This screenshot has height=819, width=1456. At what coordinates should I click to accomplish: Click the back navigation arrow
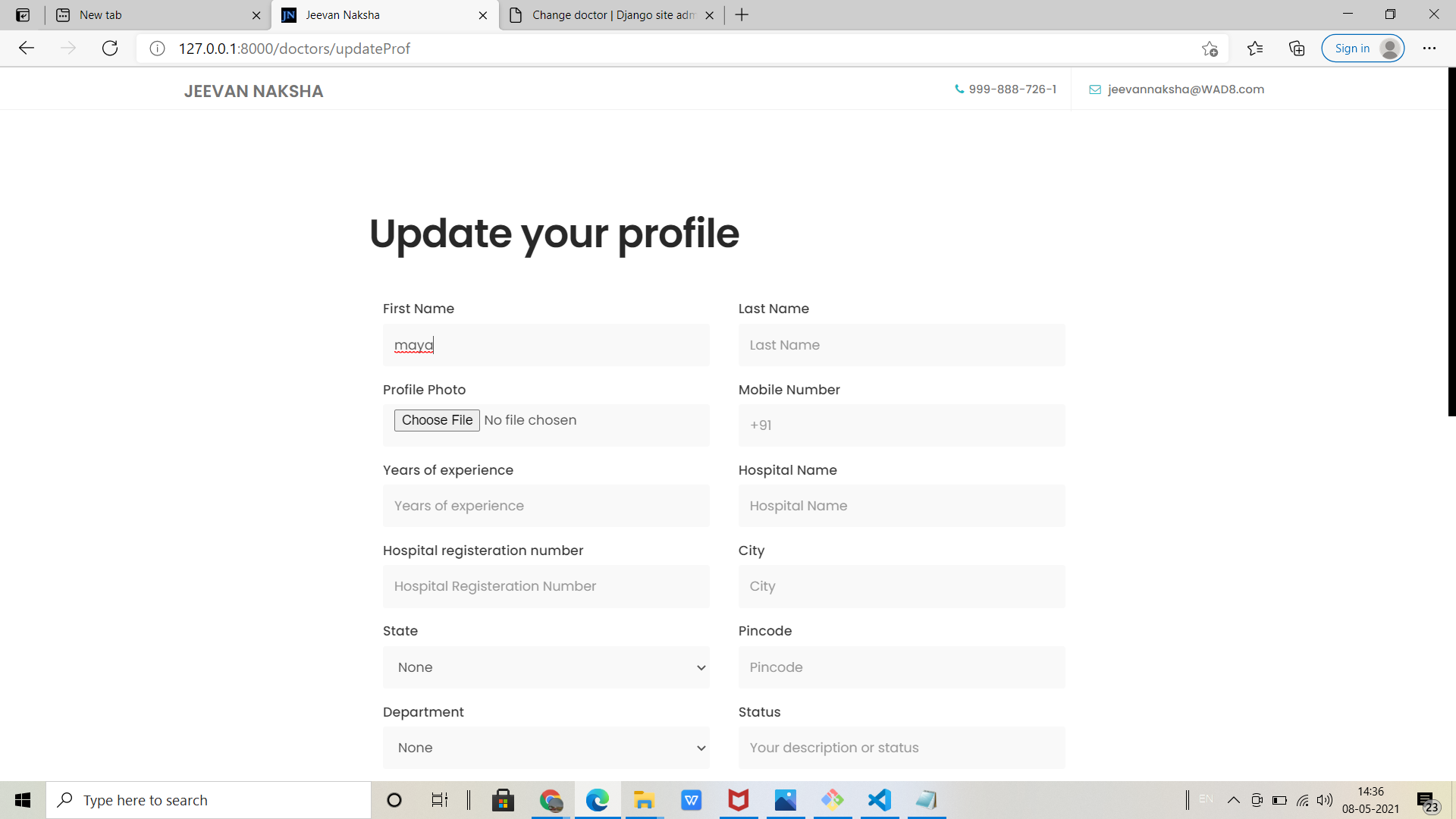pos(27,49)
